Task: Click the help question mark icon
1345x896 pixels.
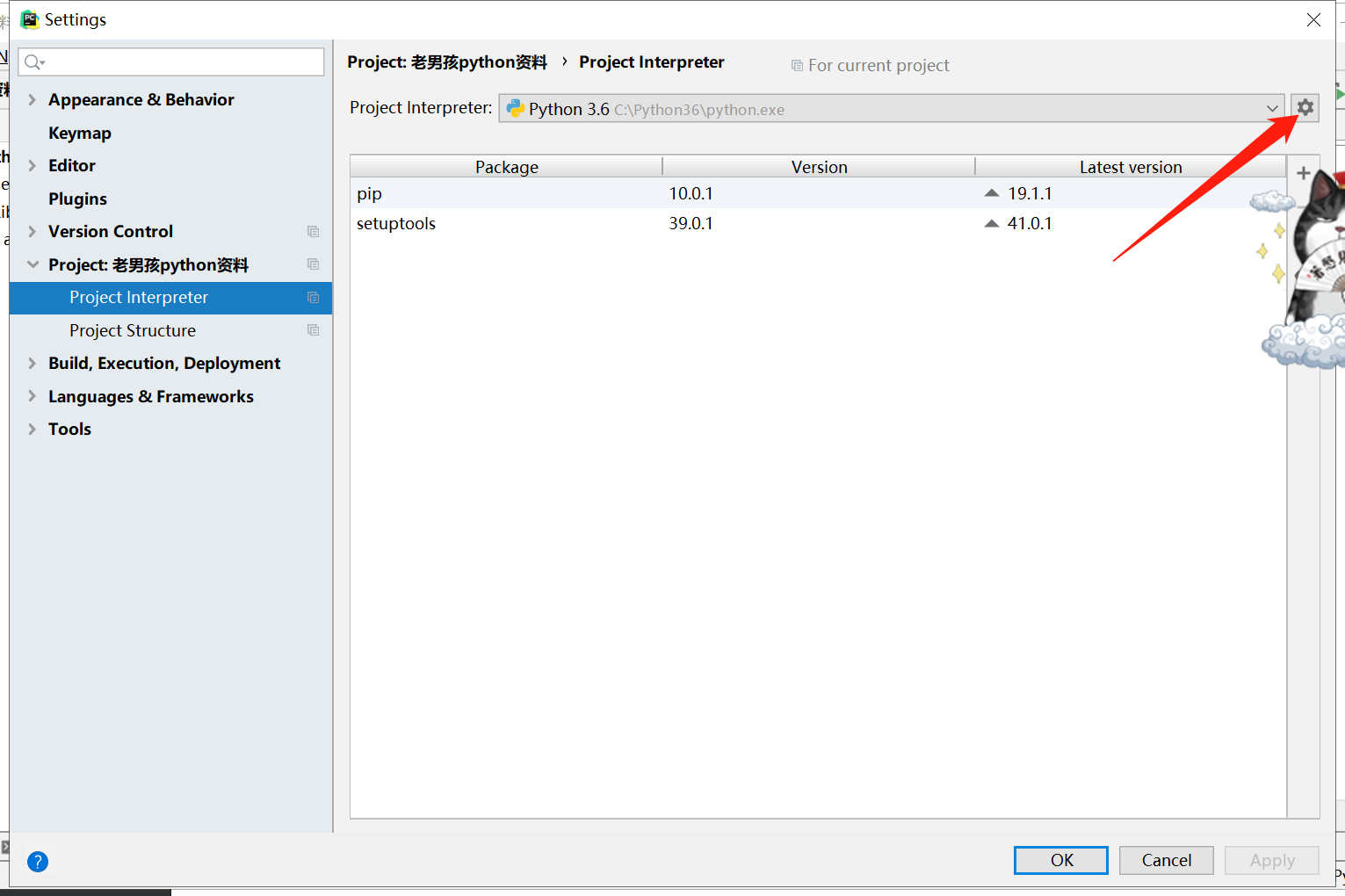Action: [x=38, y=862]
